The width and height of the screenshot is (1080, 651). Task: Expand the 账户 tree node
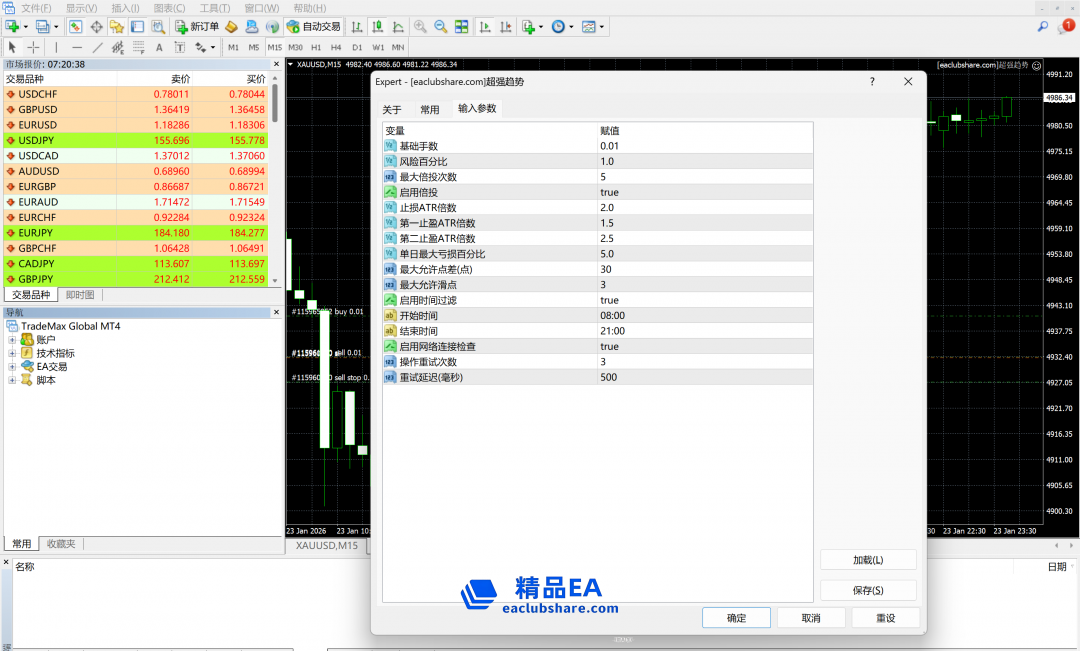tap(12, 340)
